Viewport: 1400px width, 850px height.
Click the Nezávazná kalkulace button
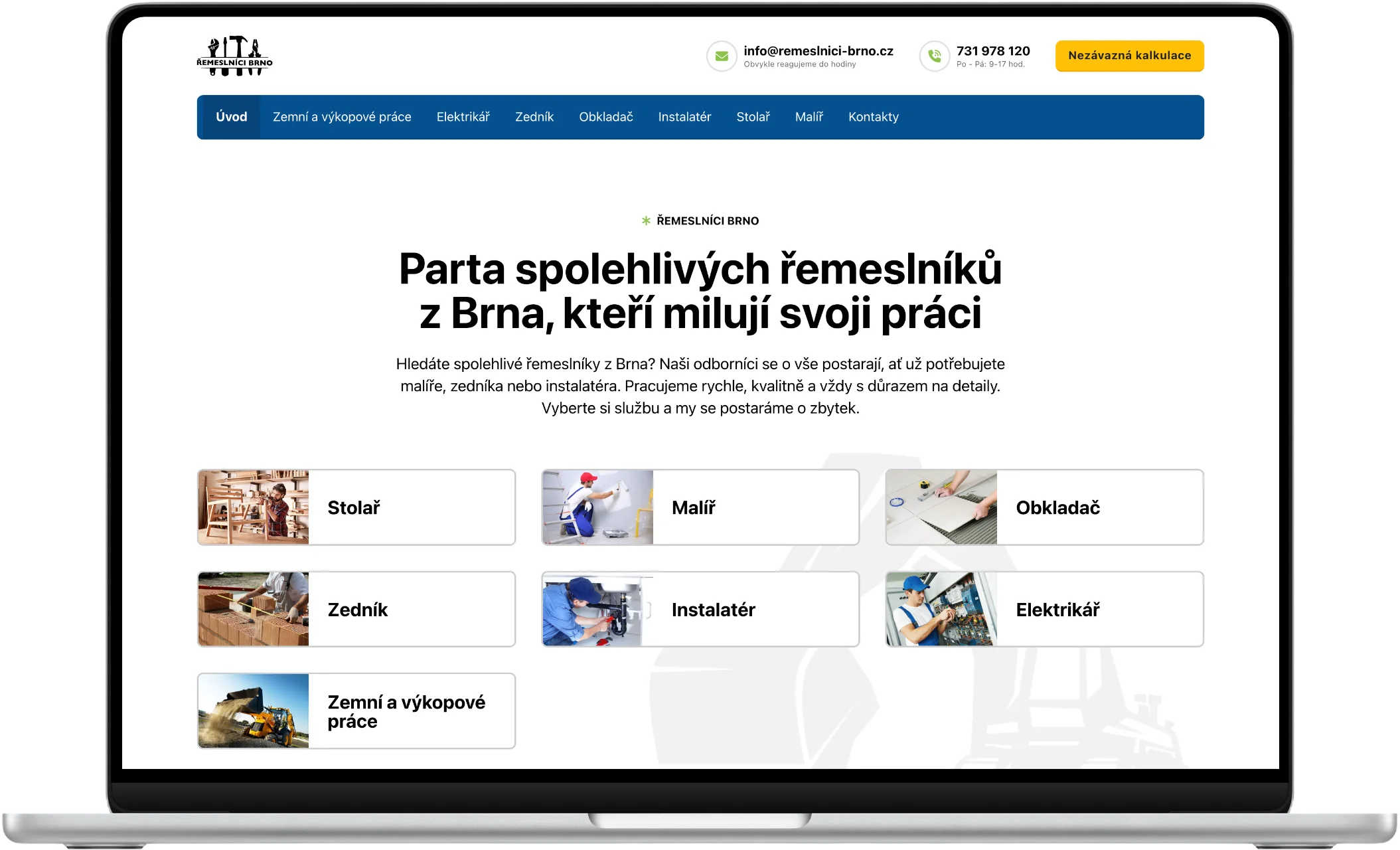coord(1129,56)
